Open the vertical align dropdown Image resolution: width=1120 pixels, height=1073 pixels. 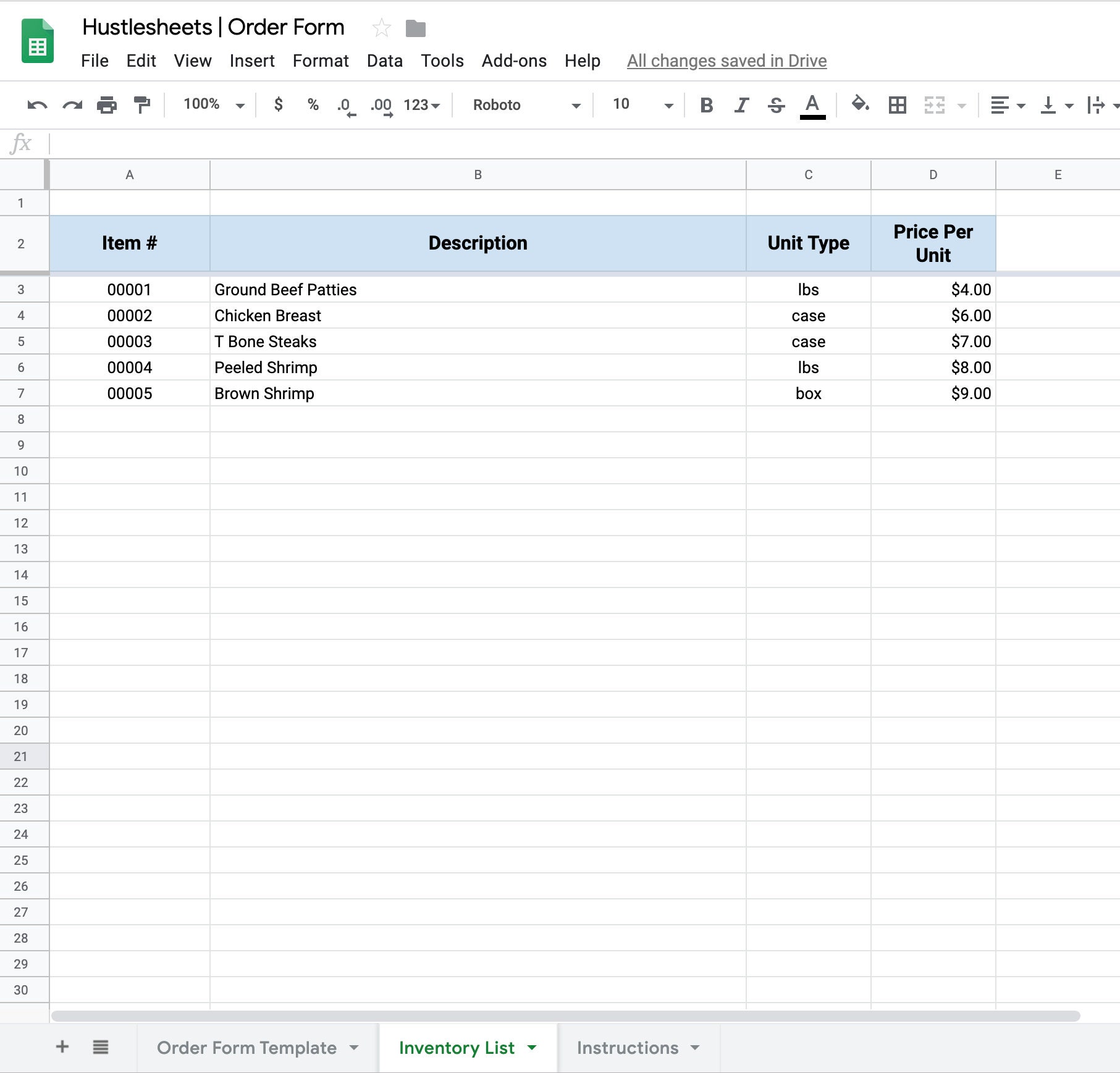pyautogui.click(x=1057, y=105)
